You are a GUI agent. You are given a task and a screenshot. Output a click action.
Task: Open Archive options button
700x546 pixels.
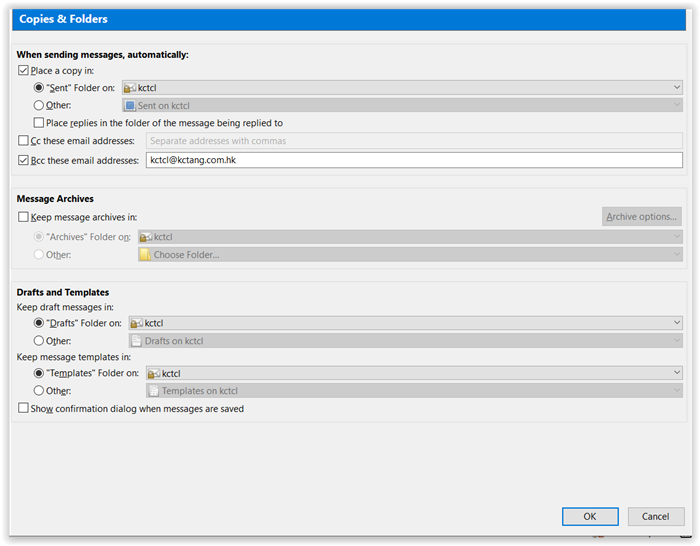642,217
